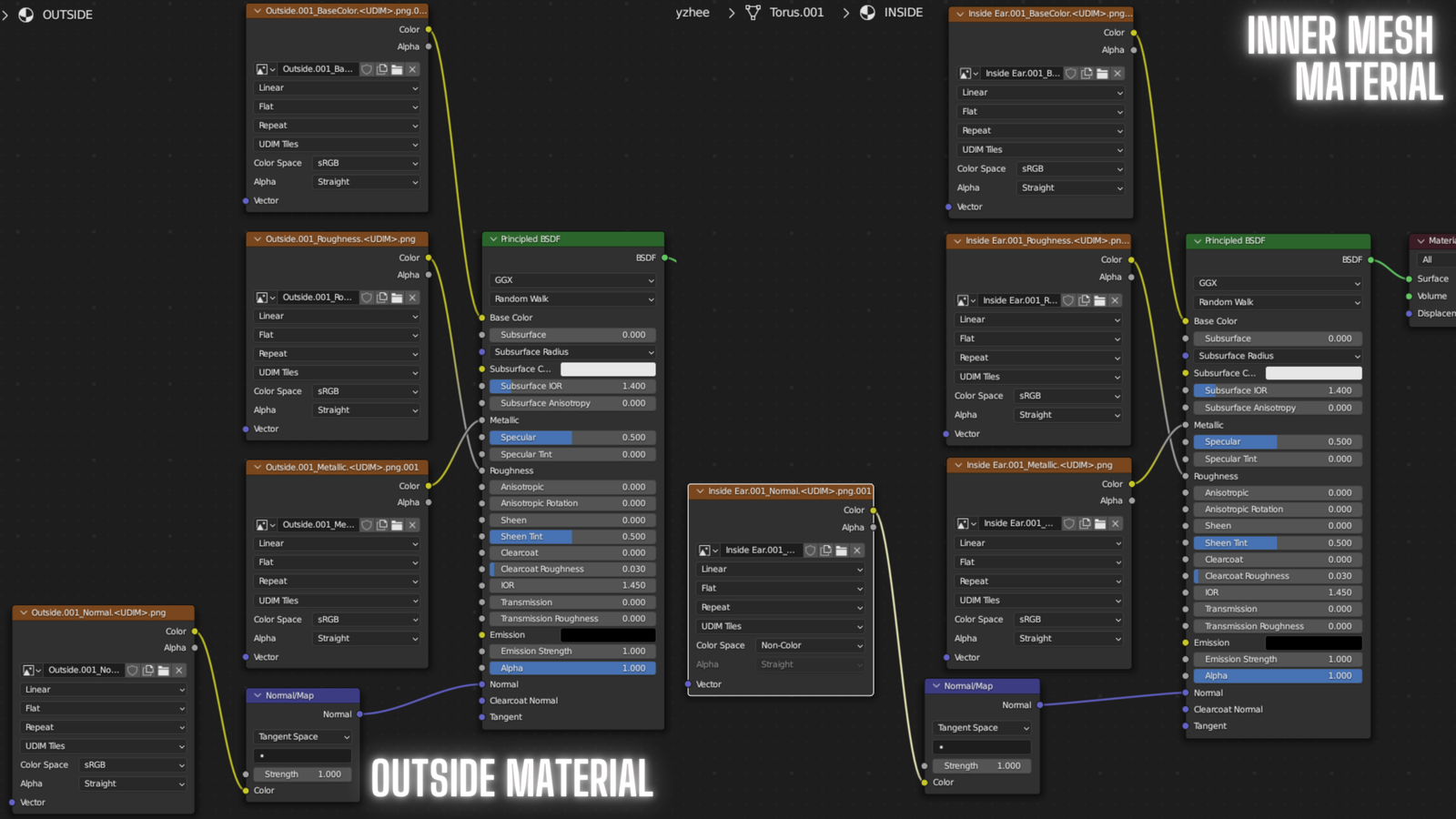Open image browser on Outside.001_Roughness node
The image size is (1456, 819).
point(266,298)
